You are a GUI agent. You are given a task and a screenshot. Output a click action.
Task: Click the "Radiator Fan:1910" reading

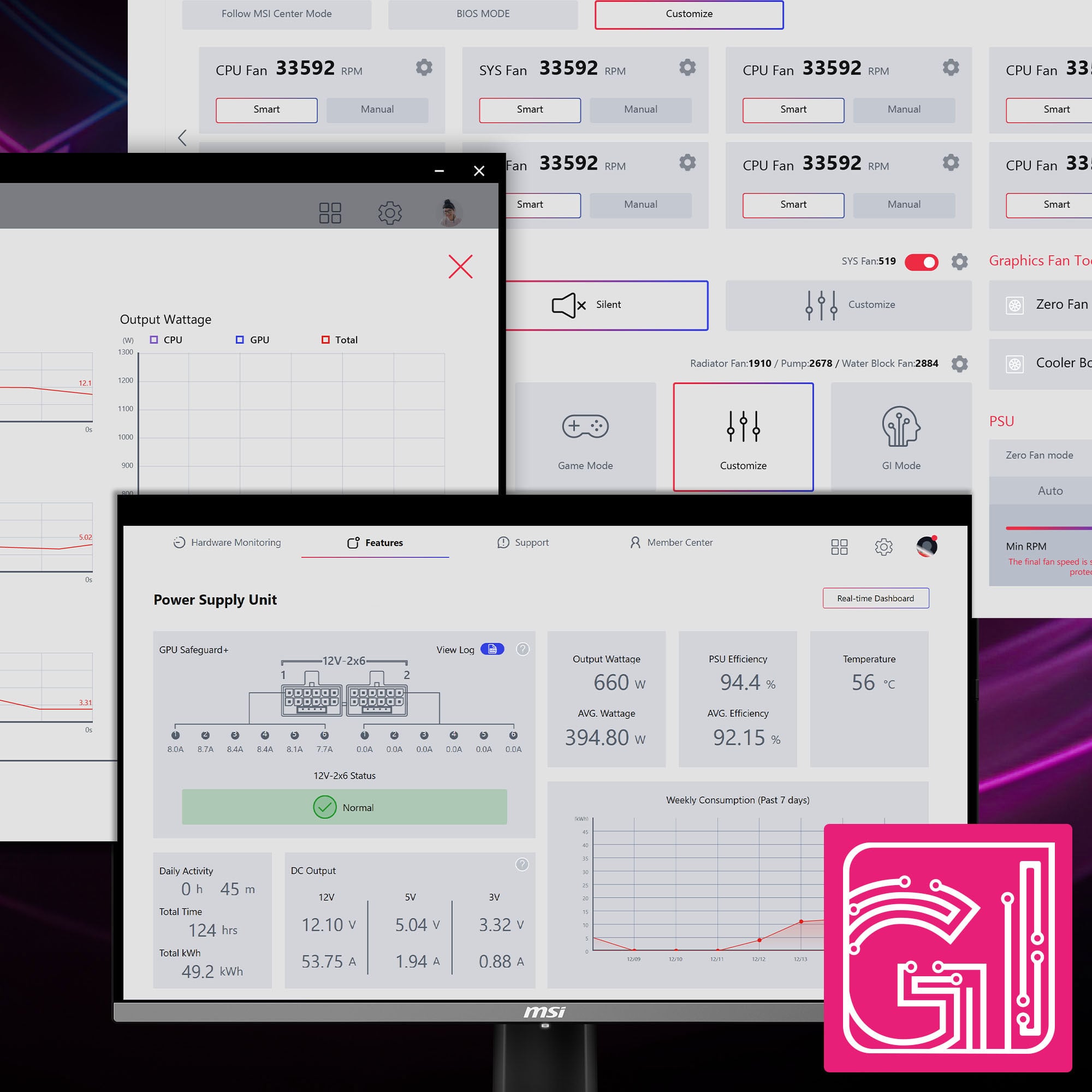pos(730,364)
